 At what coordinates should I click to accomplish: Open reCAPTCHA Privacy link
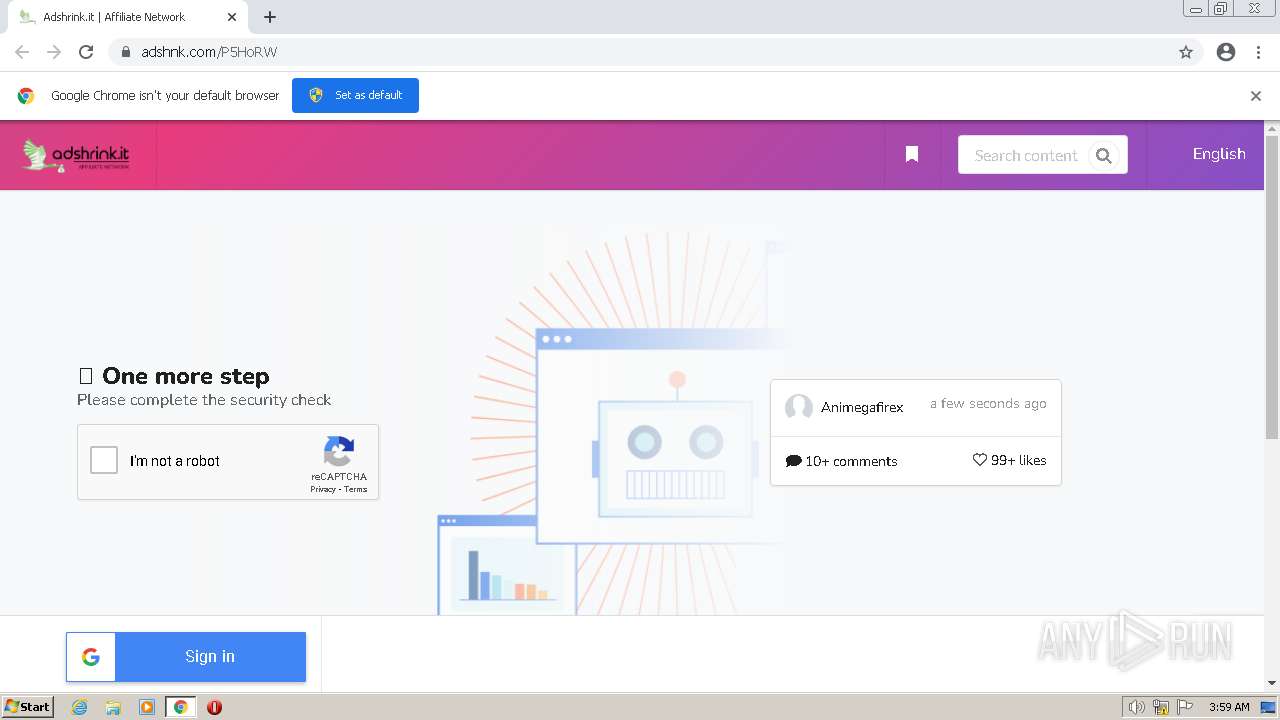(x=322, y=489)
